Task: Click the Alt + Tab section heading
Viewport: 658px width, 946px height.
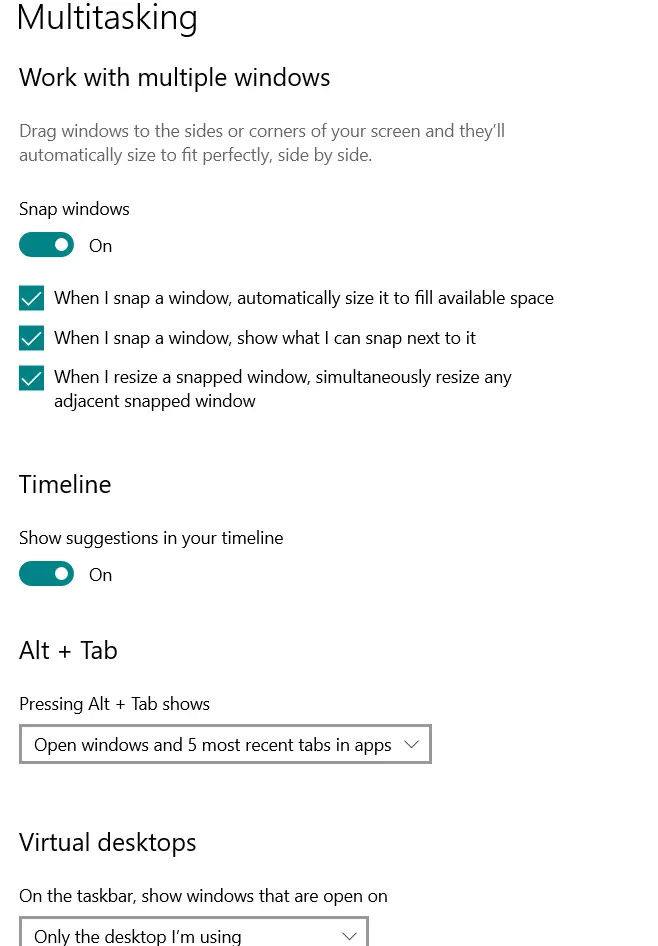Action: [x=68, y=651]
